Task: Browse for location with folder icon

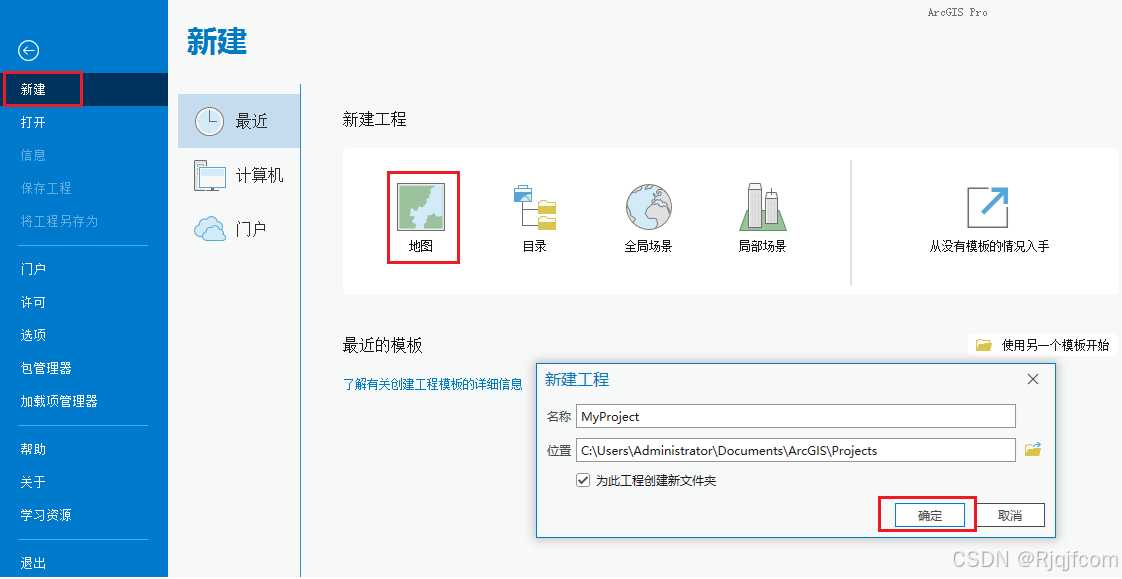Action: [1033, 449]
